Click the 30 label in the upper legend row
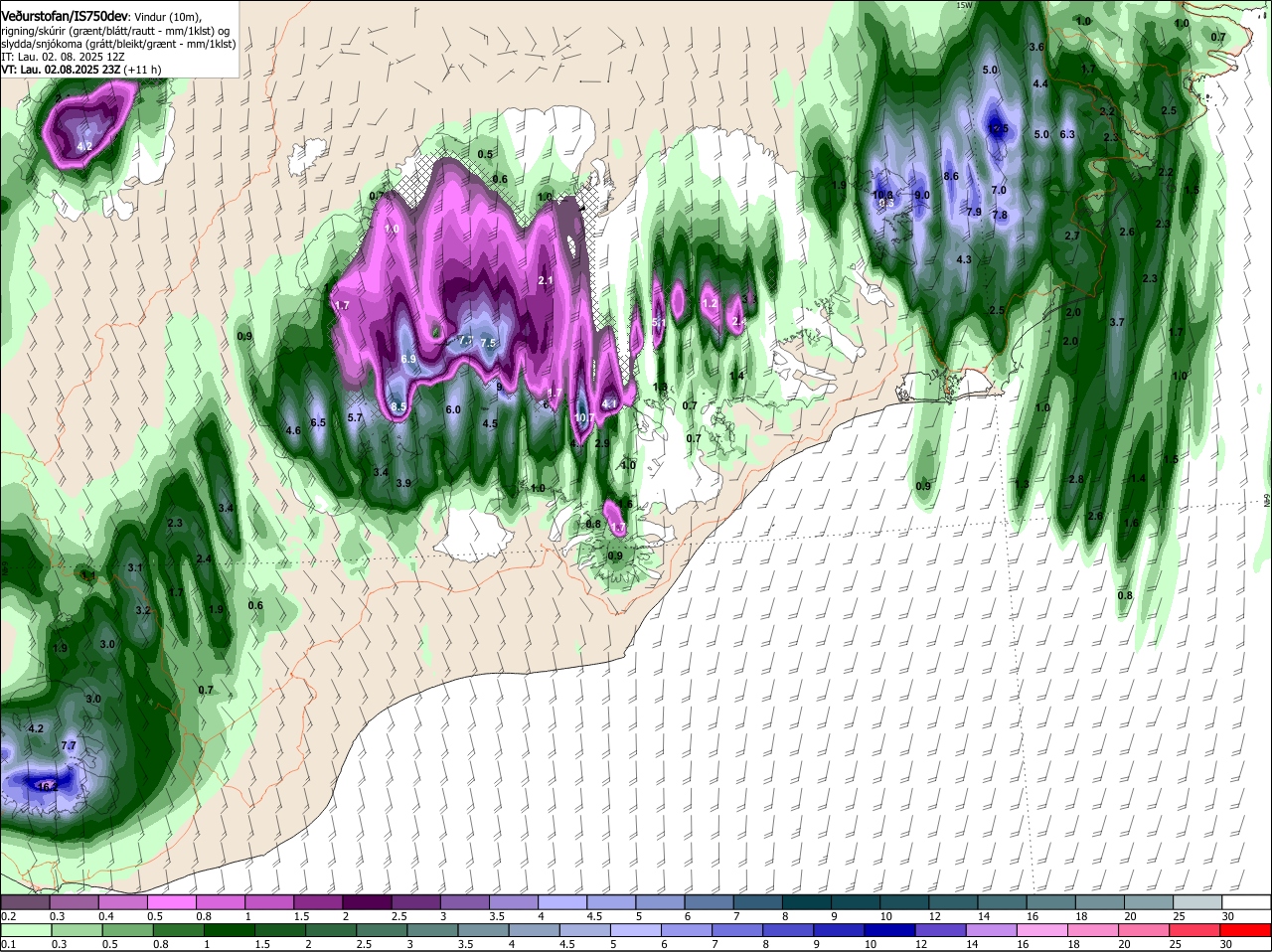This screenshot has width=1272, height=952. (x=1227, y=916)
